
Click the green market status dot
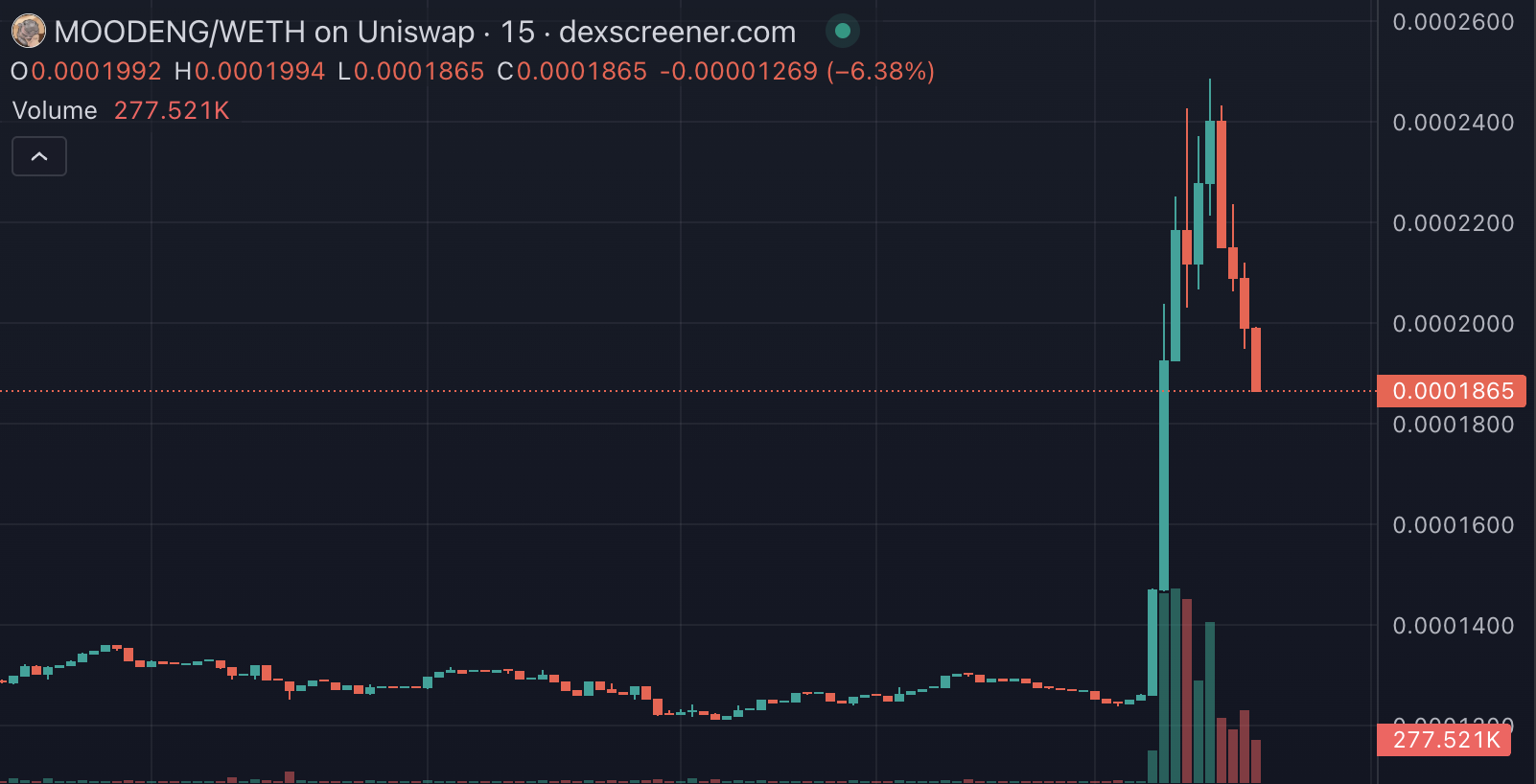(843, 31)
